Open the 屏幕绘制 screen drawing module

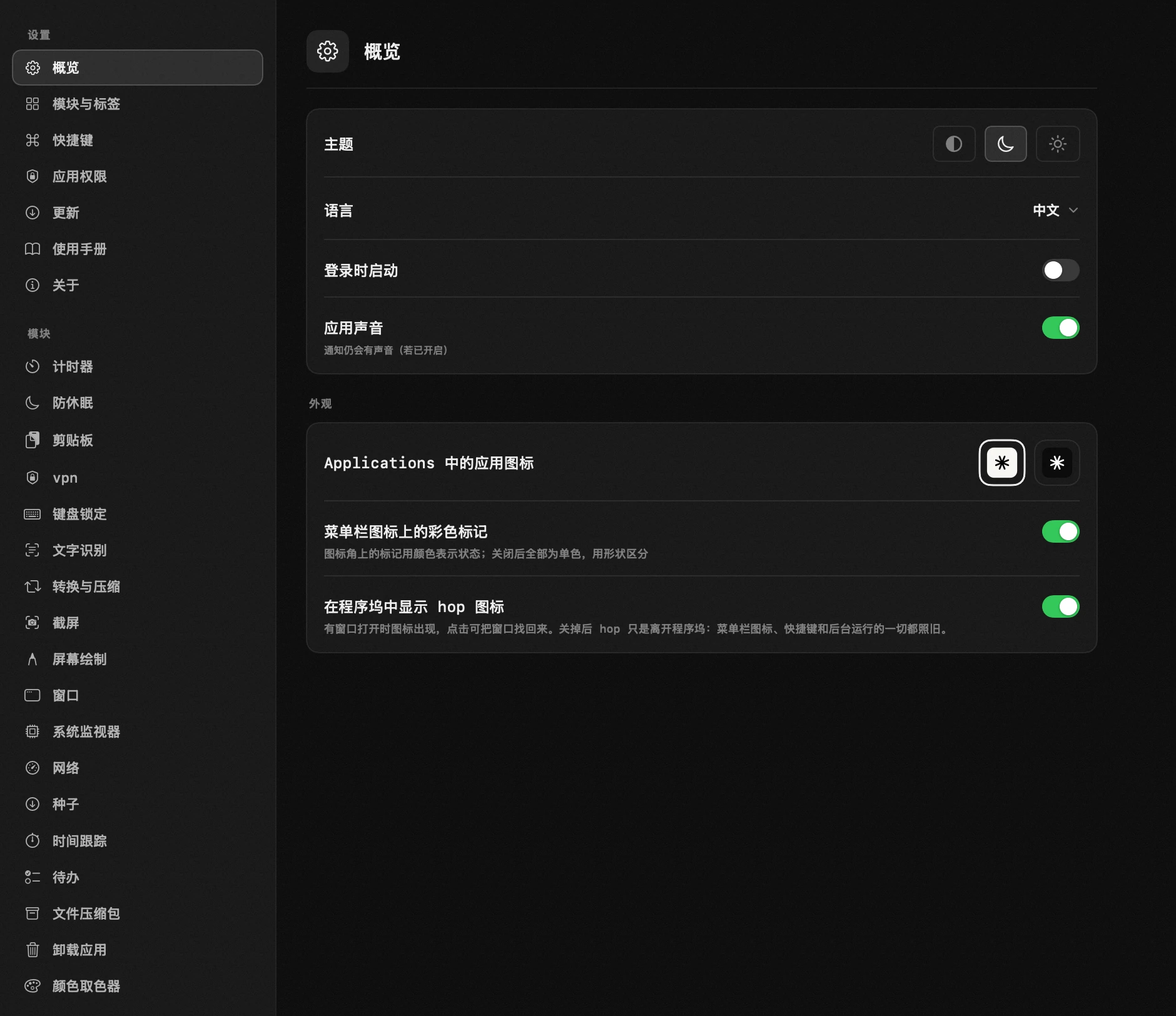(x=138, y=659)
